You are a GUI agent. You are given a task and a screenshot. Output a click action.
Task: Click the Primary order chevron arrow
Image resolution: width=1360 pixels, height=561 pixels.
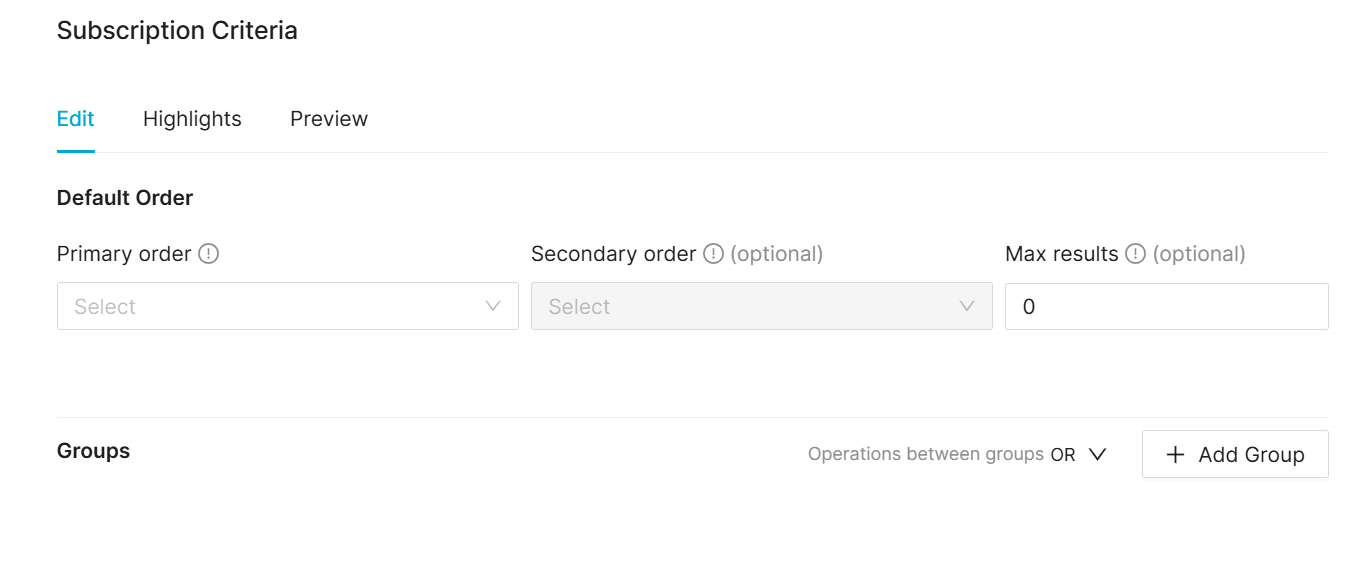[493, 306]
